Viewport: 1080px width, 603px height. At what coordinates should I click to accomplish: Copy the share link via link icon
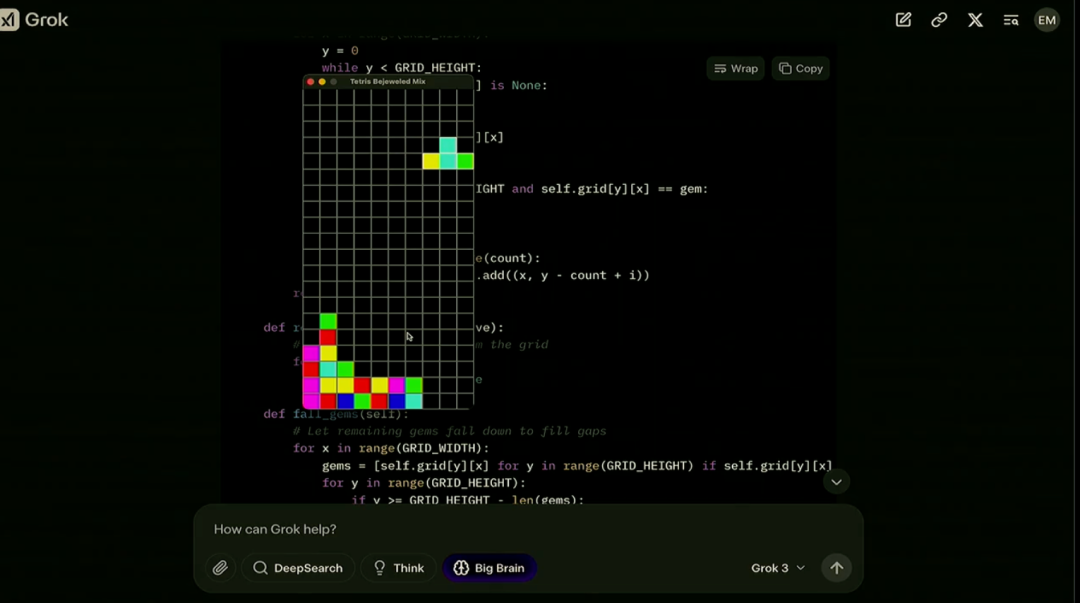pyautogui.click(x=939, y=20)
